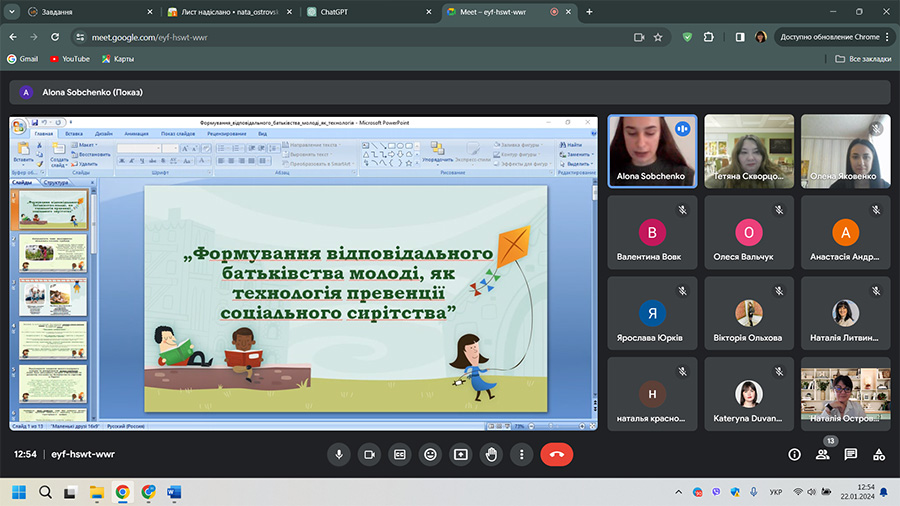
Task: Show the participants list panel
Action: point(822,454)
